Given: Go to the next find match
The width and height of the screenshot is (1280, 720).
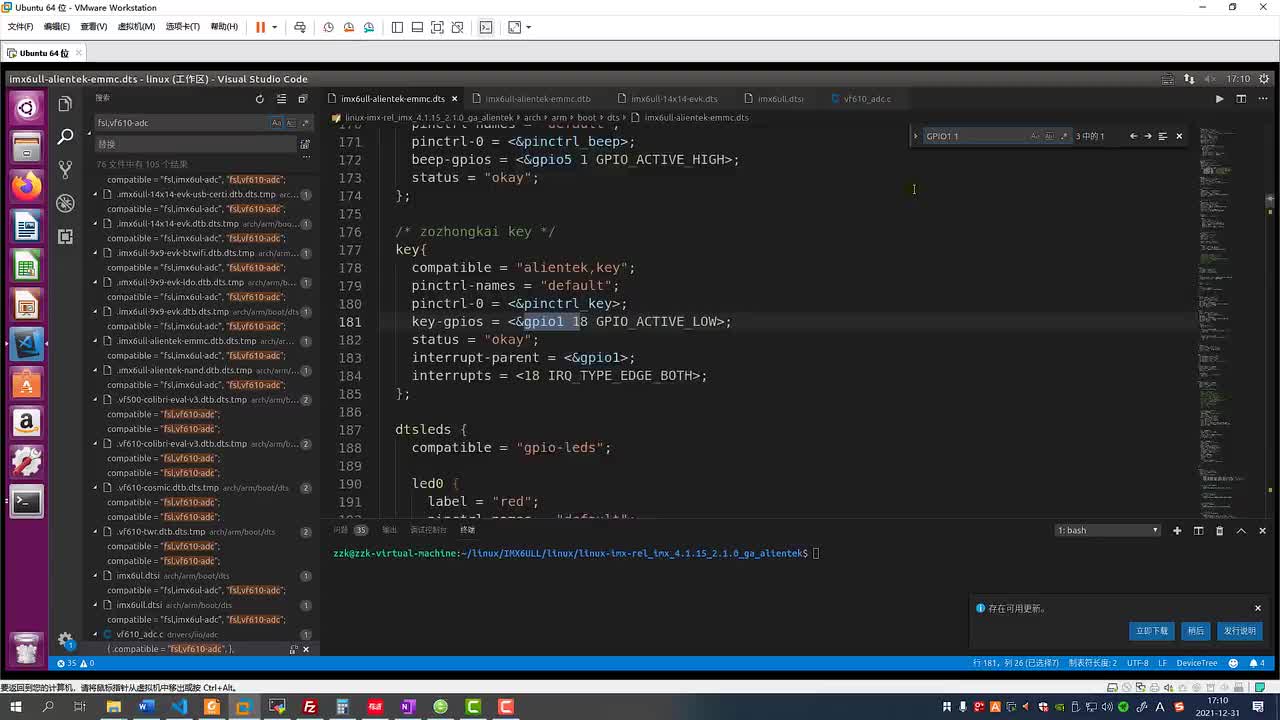Looking at the screenshot, I should pos(1148,136).
